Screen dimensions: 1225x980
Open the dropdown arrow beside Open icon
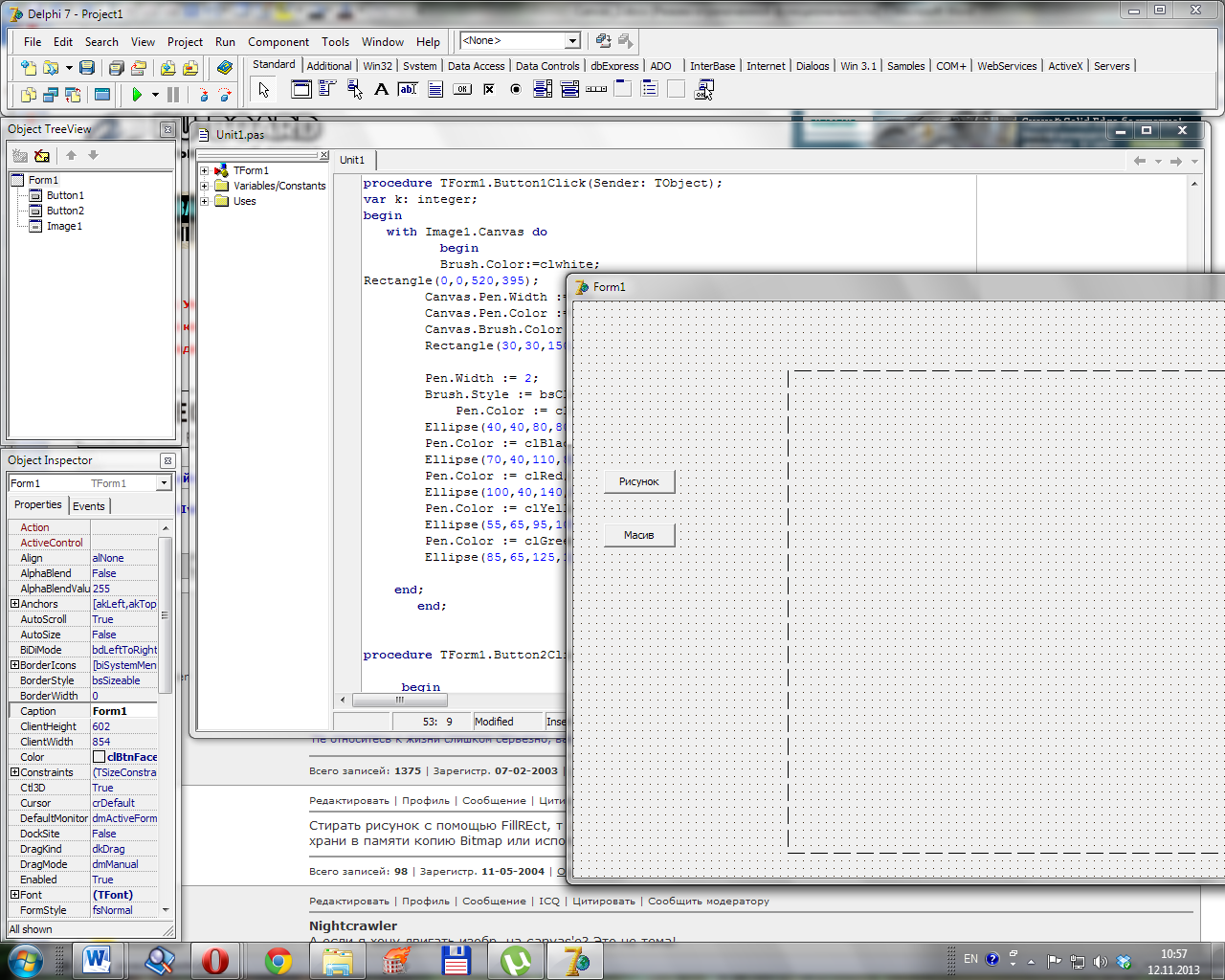coord(69,68)
